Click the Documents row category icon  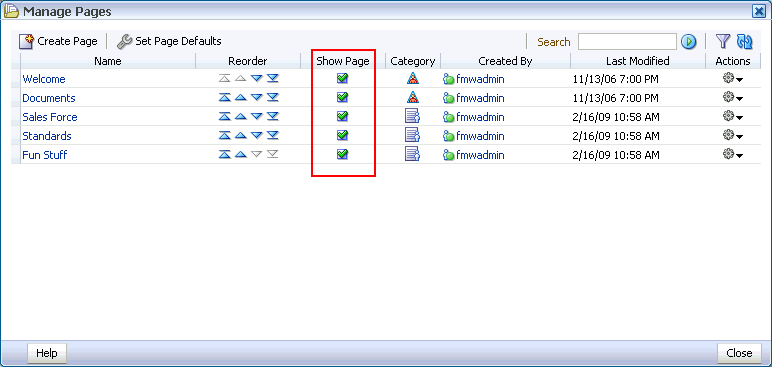[413, 97]
